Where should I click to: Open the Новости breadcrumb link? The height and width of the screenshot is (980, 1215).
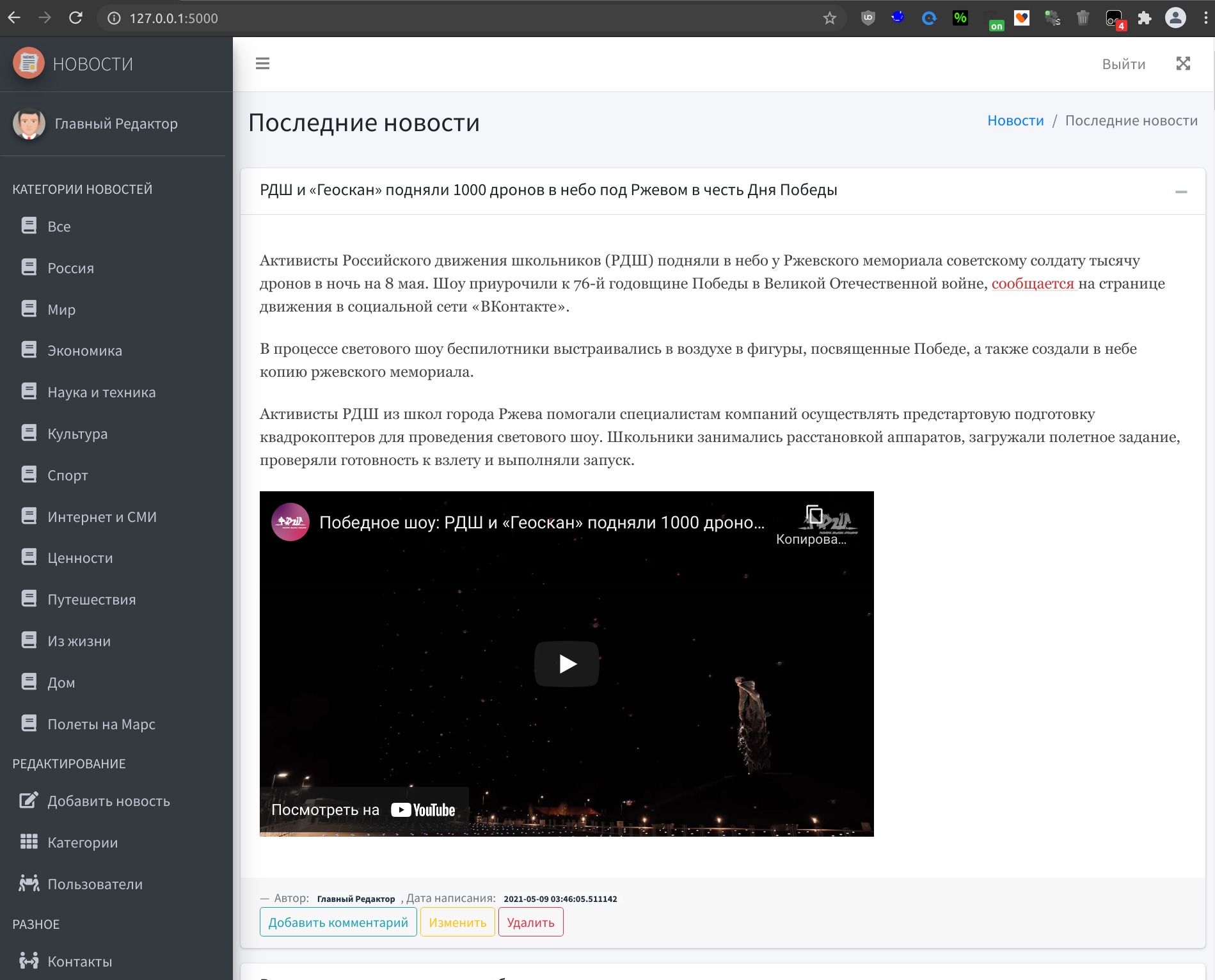point(1015,120)
